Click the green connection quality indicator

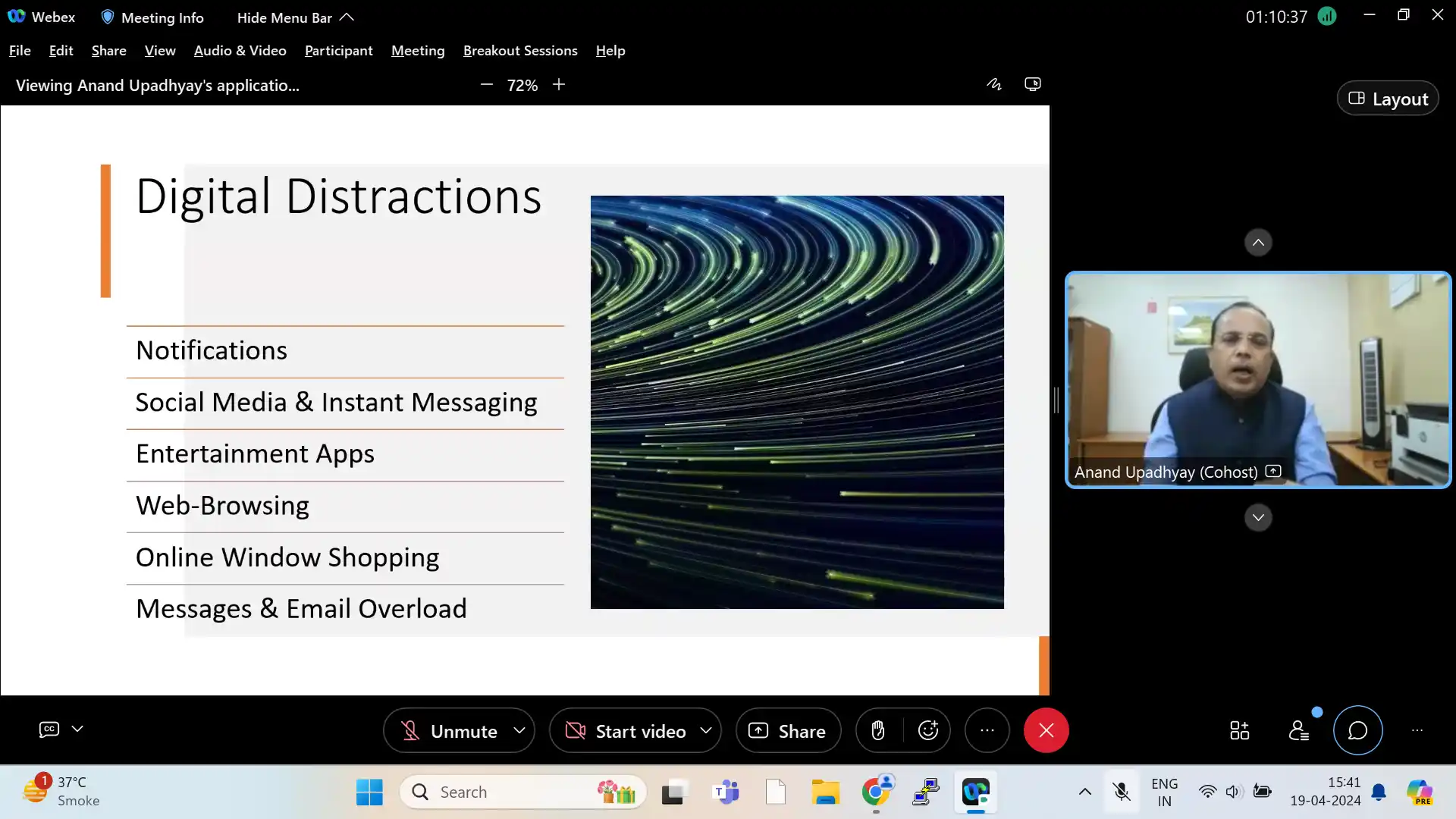pos(1326,16)
